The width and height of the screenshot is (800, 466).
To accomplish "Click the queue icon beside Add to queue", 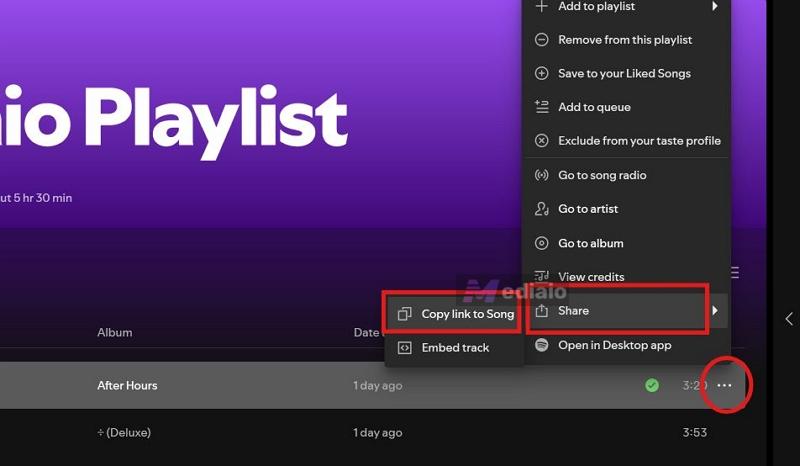I will coord(541,107).
